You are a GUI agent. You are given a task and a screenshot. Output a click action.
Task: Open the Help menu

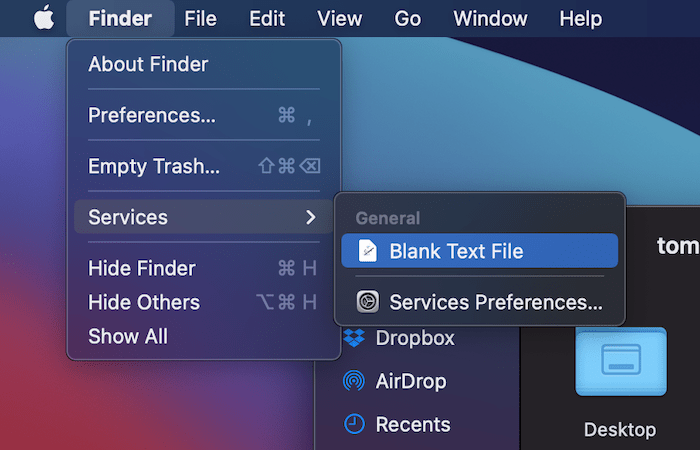(x=581, y=18)
